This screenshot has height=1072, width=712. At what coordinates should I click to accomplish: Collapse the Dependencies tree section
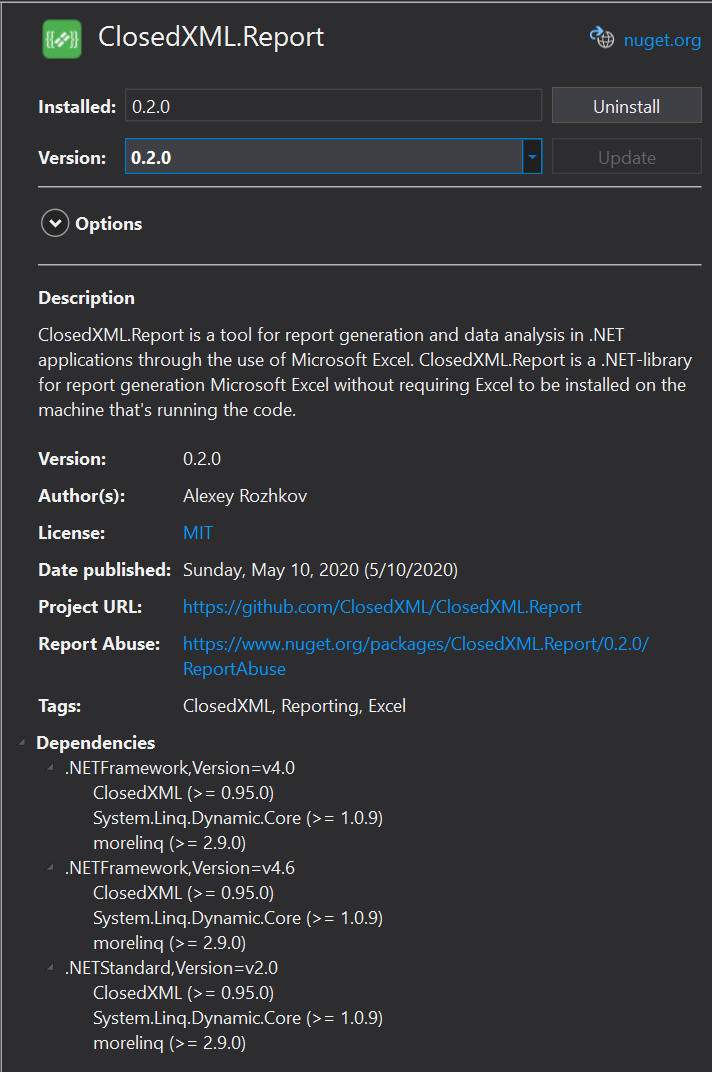tap(22, 742)
